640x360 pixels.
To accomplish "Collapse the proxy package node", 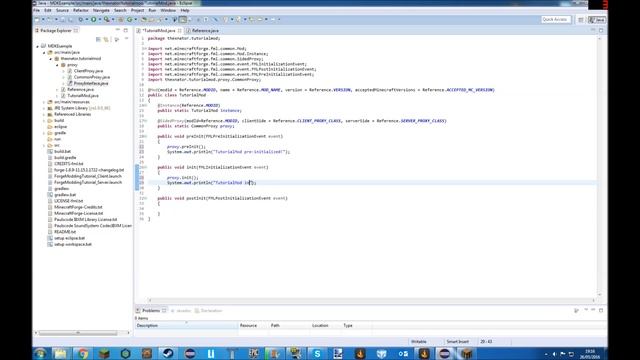I will [x=57, y=65].
